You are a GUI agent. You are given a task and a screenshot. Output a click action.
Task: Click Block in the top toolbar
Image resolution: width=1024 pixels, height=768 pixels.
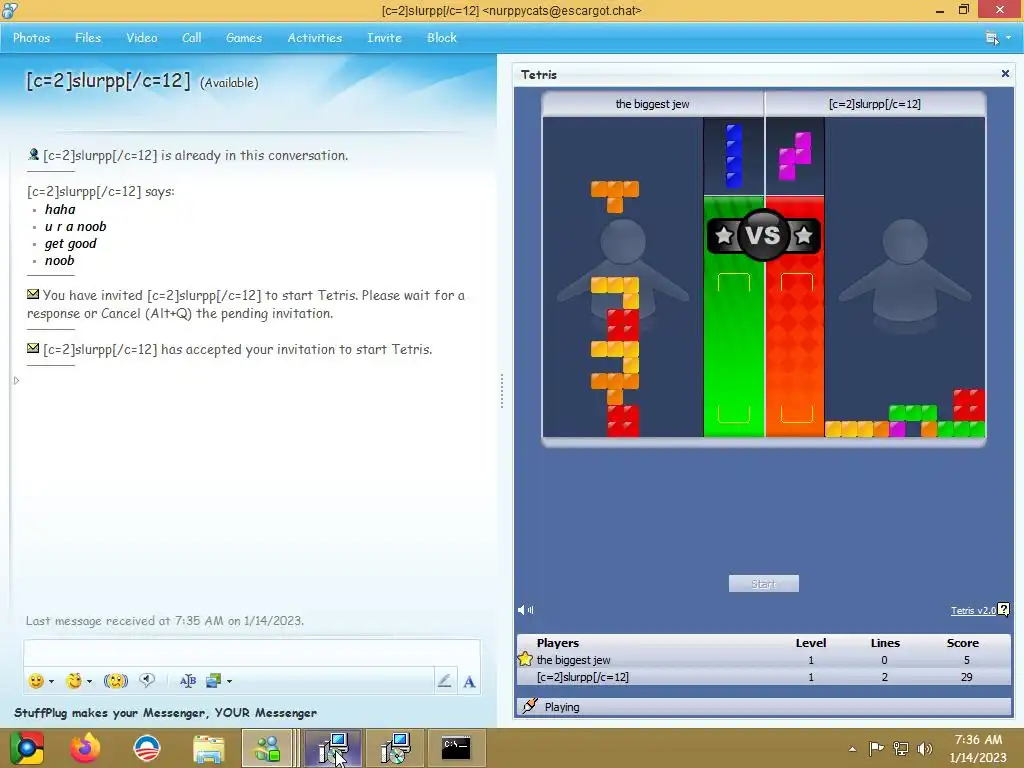click(442, 38)
